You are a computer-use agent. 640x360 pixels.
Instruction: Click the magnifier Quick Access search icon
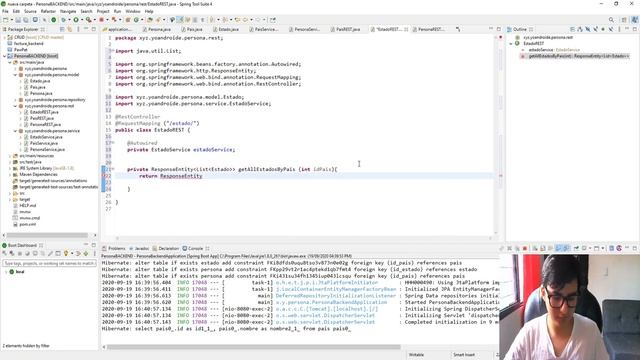click(611, 20)
